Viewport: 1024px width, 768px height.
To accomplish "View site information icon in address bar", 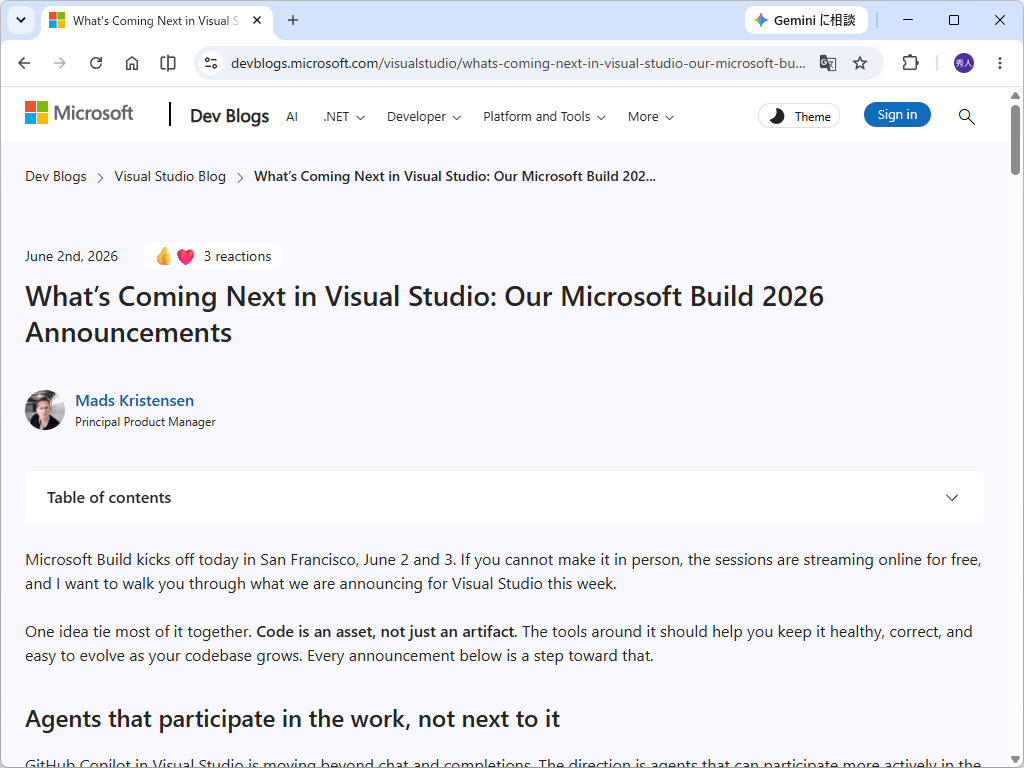I will tap(211, 63).
